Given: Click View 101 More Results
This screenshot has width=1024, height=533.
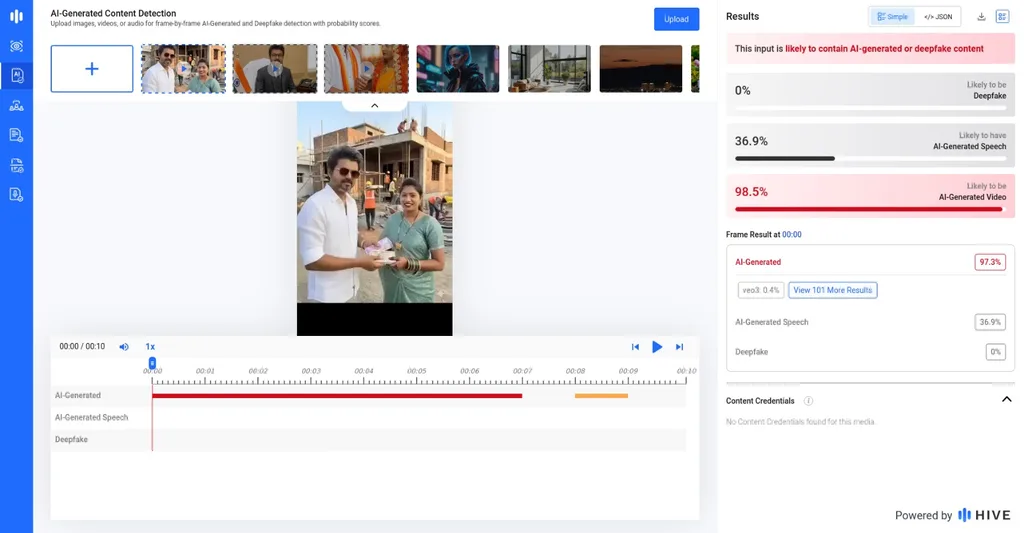Looking at the screenshot, I should pyautogui.click(x=833, y=290).
